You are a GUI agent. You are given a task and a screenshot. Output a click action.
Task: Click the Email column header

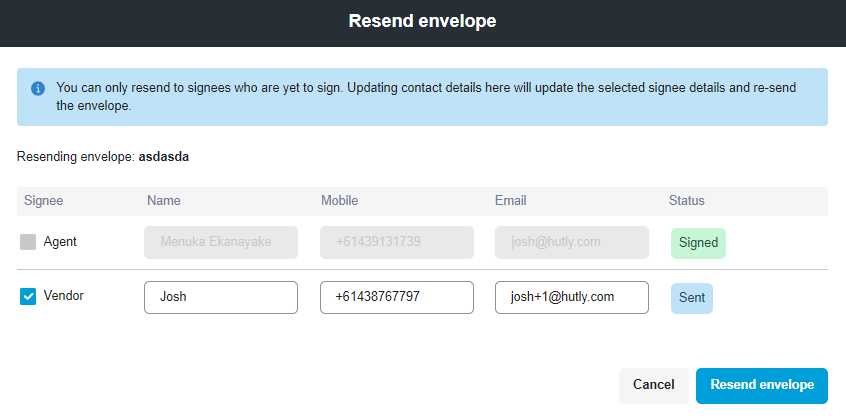coord(511,201)
